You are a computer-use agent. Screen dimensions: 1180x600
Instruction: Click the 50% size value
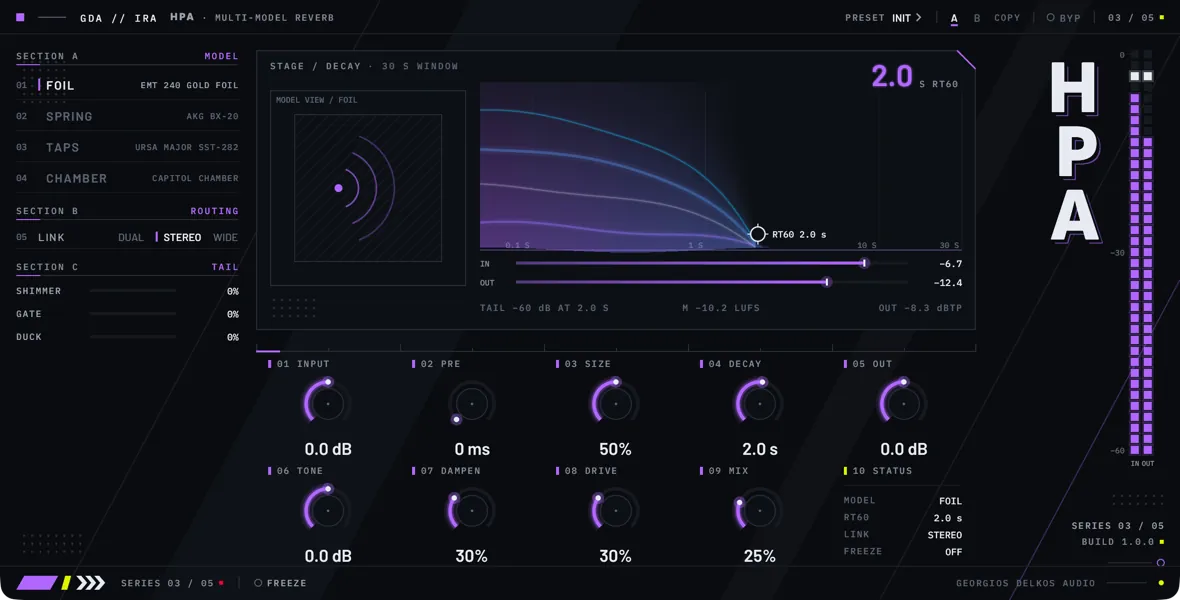(616, 449)
